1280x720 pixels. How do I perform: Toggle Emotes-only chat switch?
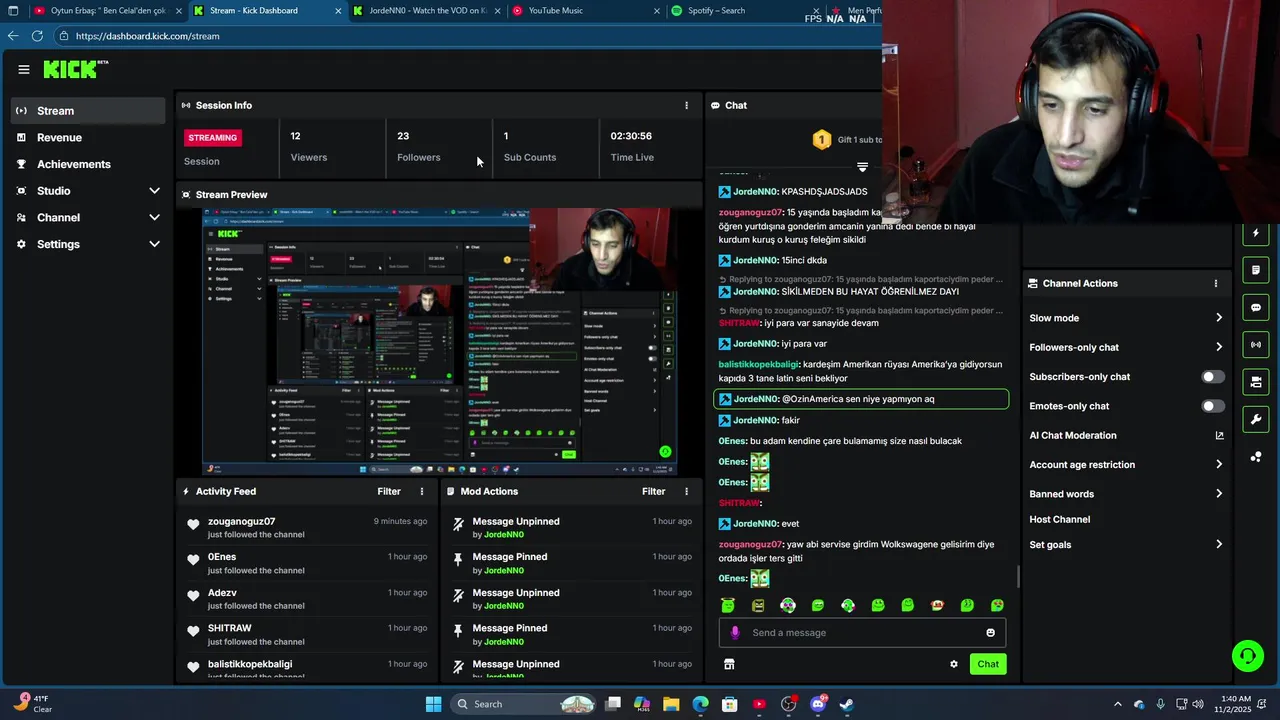click(x=1212, y=406)
